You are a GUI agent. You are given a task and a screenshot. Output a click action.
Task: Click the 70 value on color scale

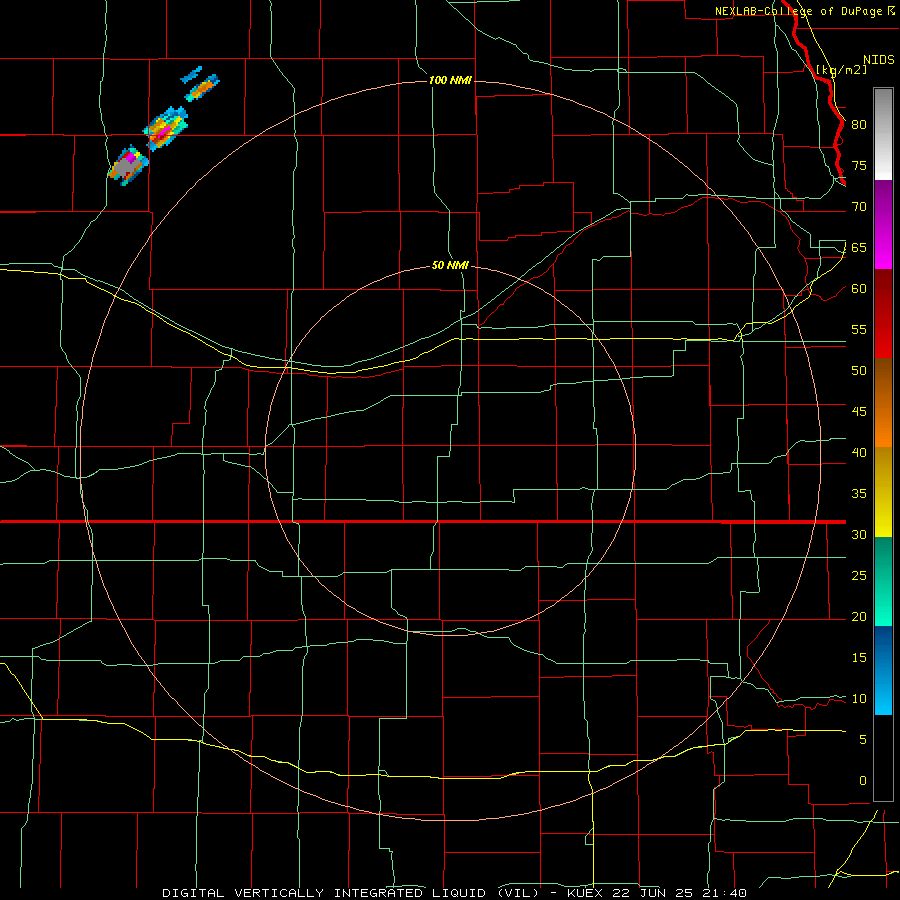(x=859, y=207)
